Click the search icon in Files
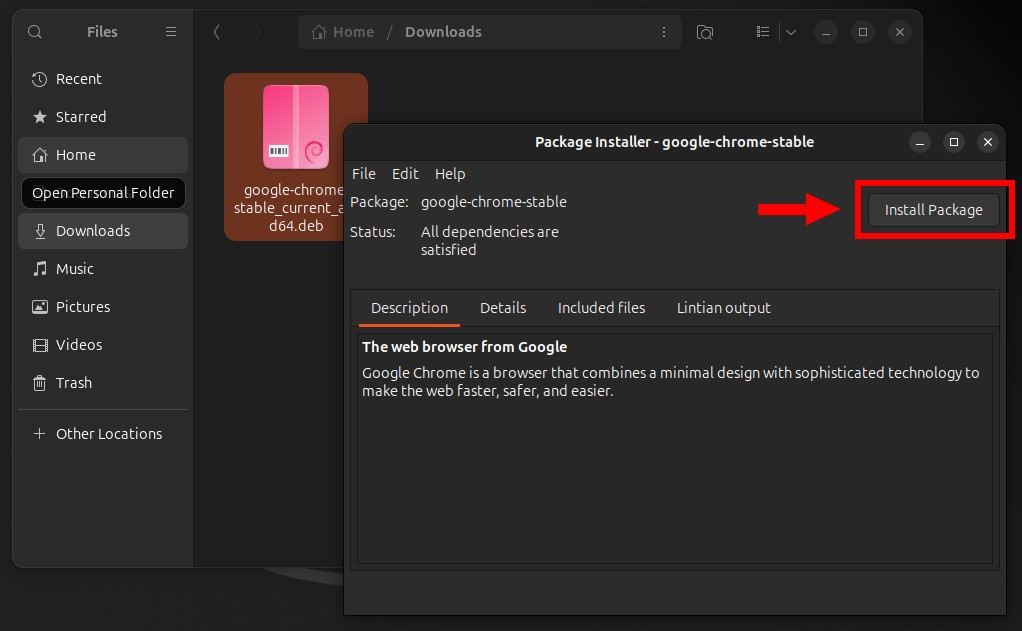This screenshot has height=631, width=1022. tap(35, 32)
